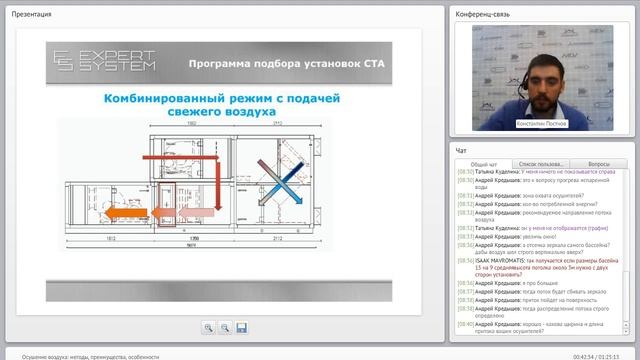Click message 'рекомендуемое направление потока воздуха'
This screenshot has height=360, width=640.
coord(534,216)
